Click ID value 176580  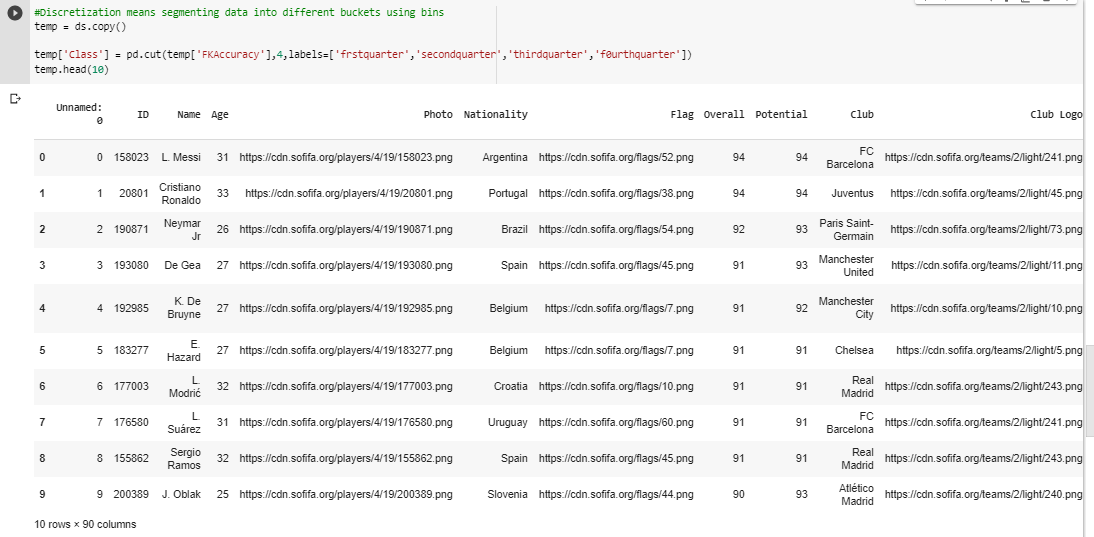click(132, 423)
